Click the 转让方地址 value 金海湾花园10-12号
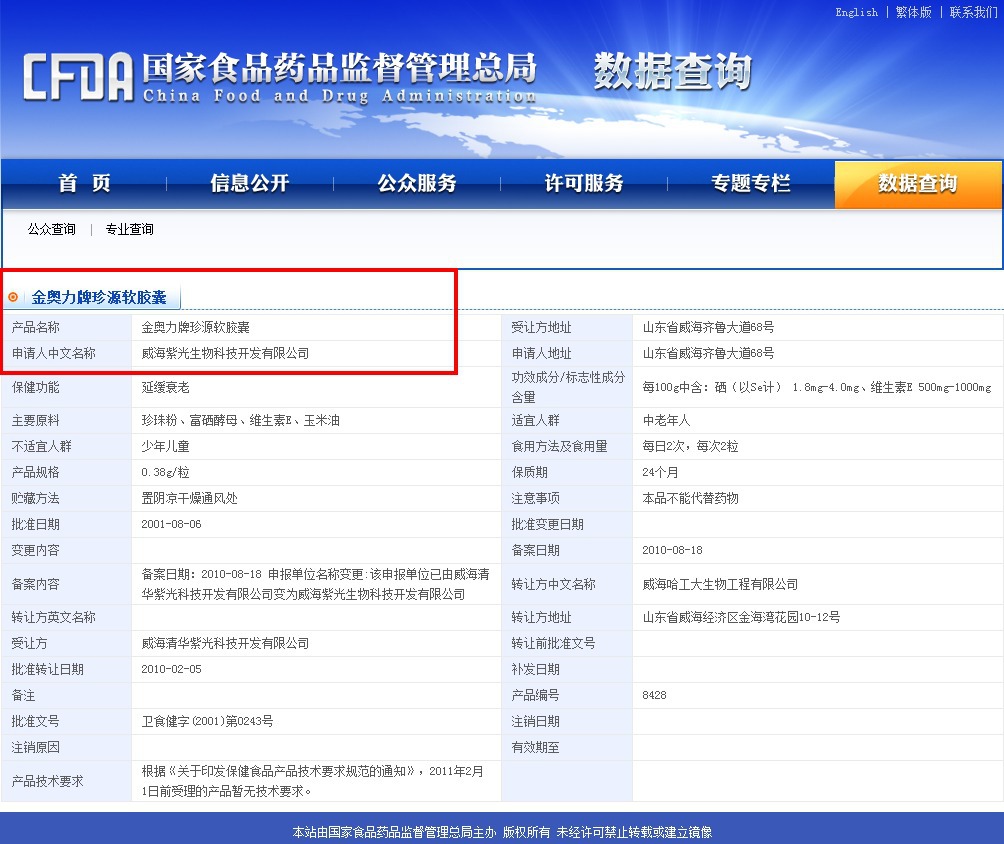1004x844 pixels. (741, 617)
